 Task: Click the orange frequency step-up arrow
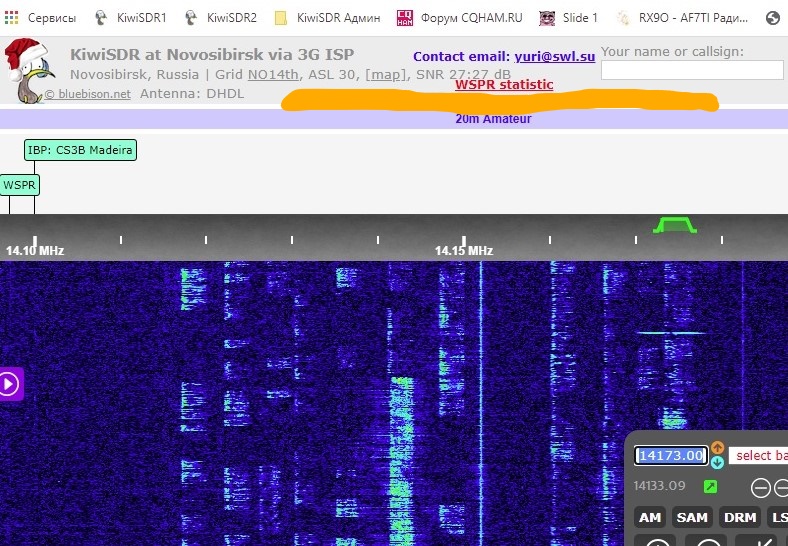click(717, 447)
